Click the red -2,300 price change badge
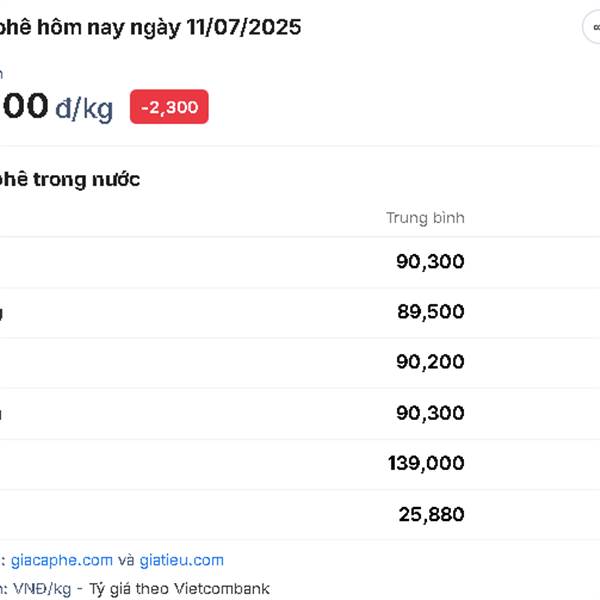Viewport: 600px width, 600px height. click(169, 107)
